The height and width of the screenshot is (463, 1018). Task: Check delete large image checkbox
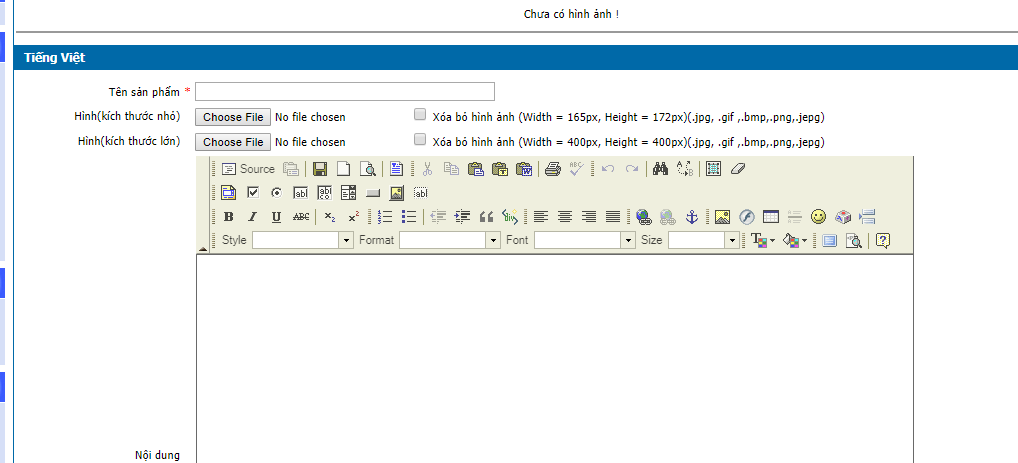tap(420, 139)
